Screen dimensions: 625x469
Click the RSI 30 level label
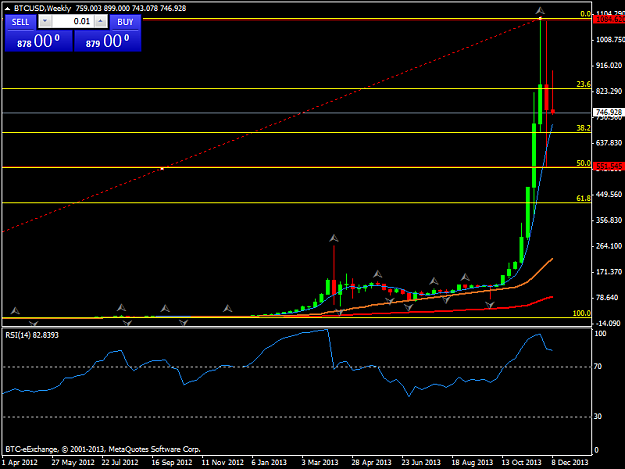[598, 416]
